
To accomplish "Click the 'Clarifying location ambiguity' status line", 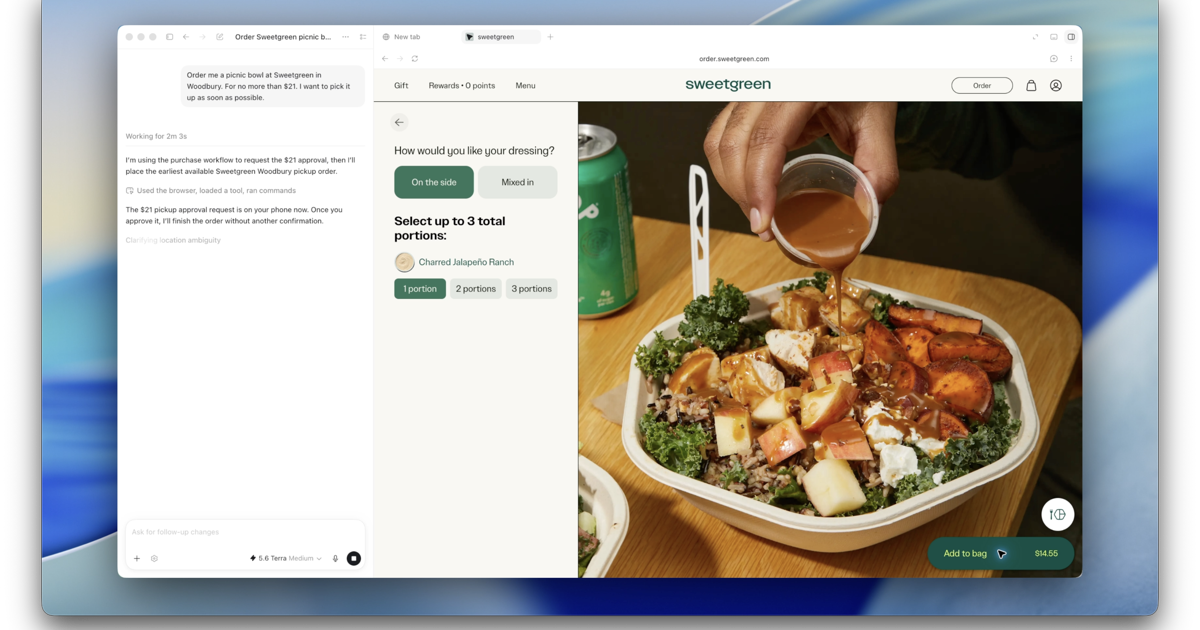I will tap(173, 240).
